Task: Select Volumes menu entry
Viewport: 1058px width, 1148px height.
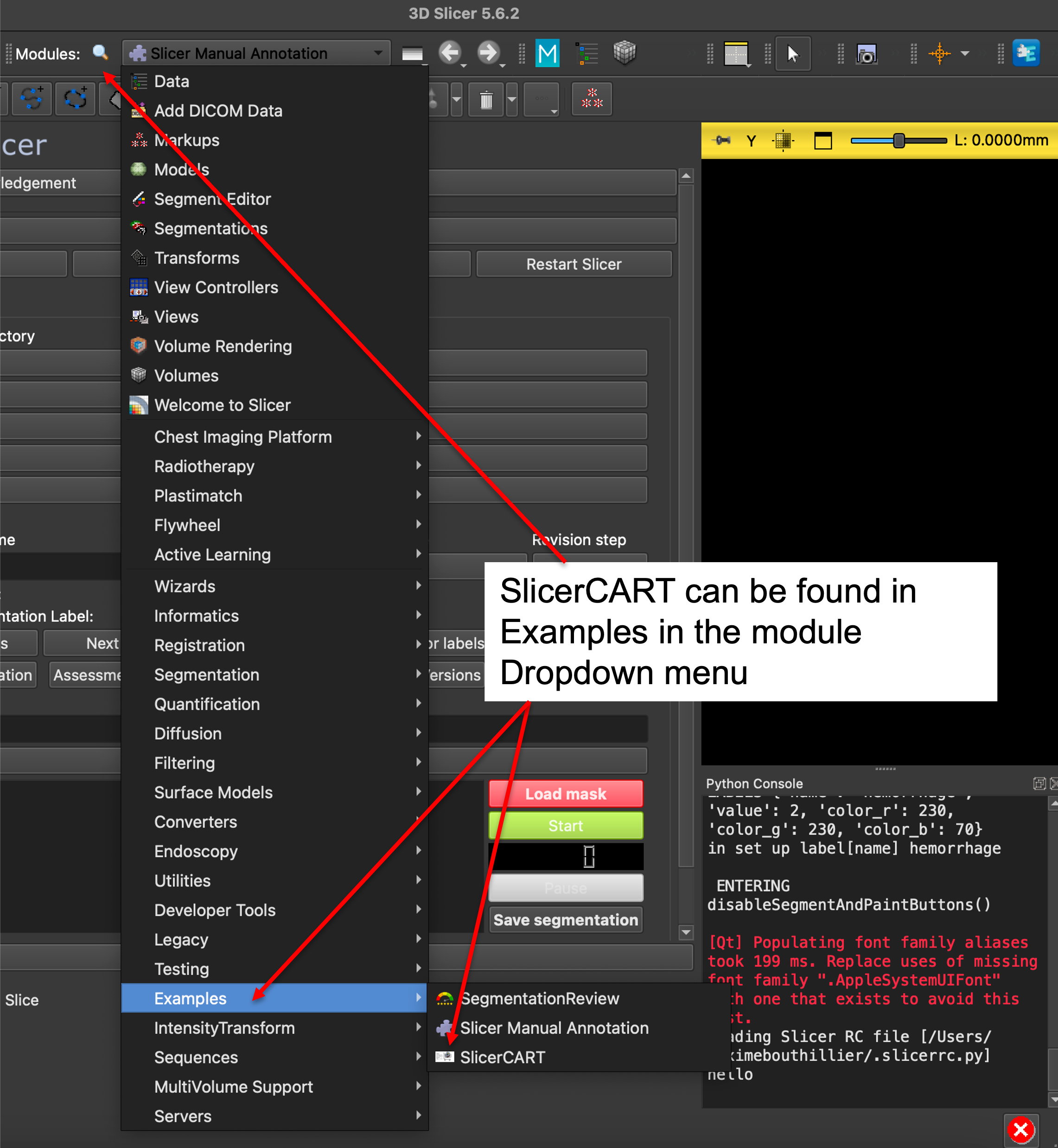Action: pos(275,376)
